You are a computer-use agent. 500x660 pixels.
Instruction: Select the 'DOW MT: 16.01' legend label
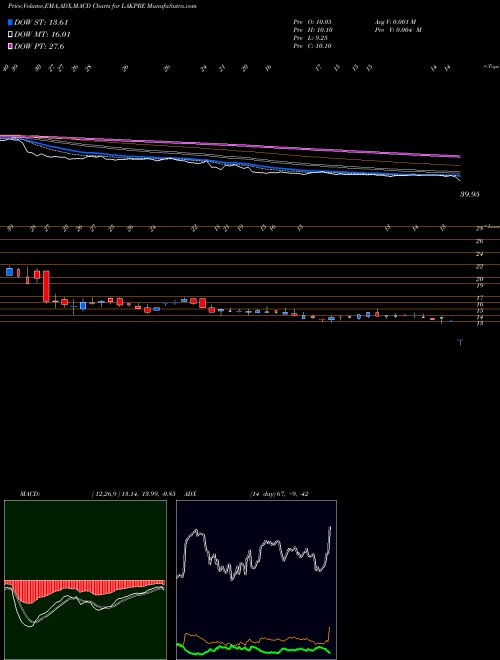click(x=42, y=35)
